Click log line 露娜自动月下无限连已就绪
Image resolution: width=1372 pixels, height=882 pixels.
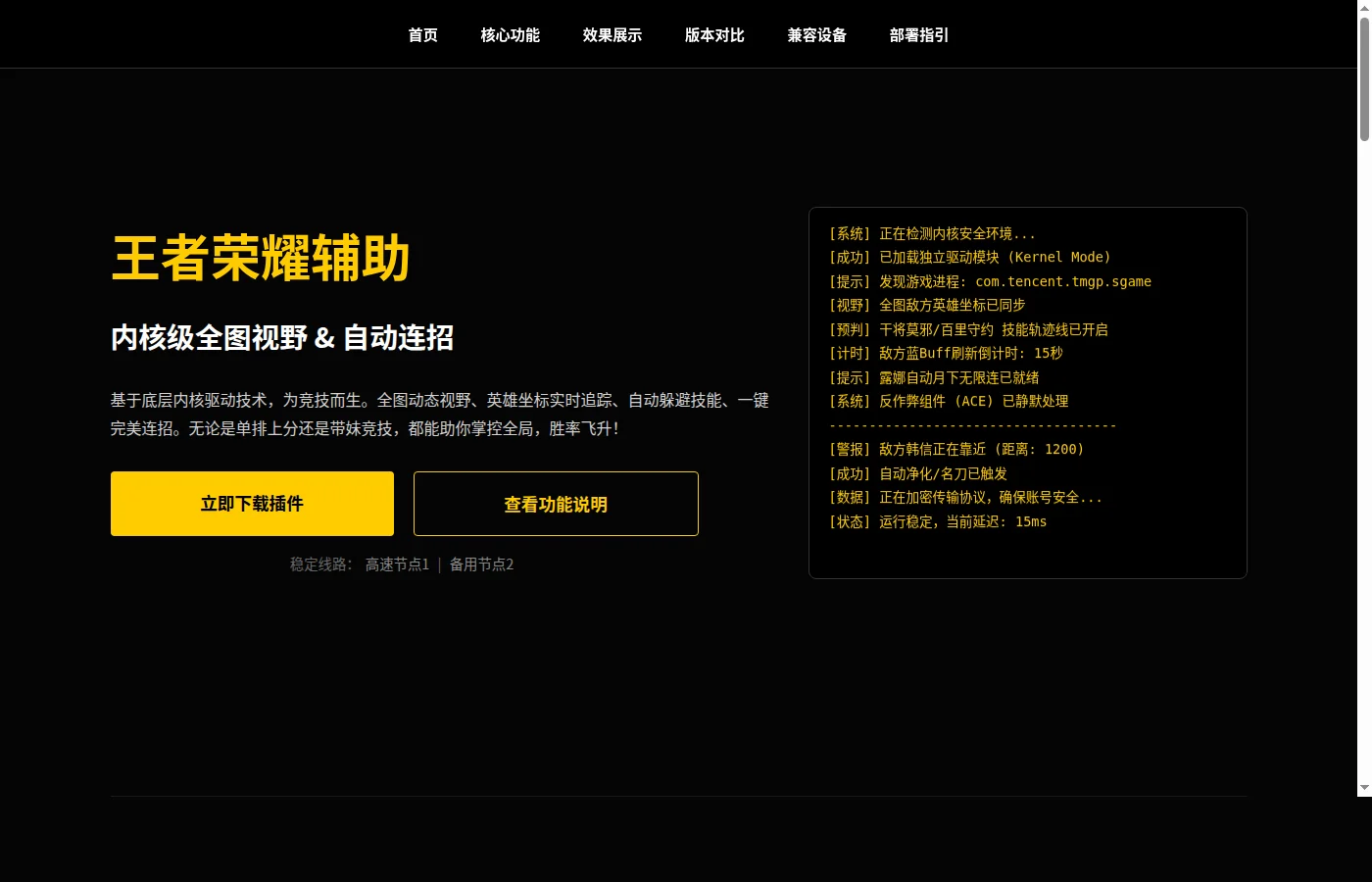934,377
